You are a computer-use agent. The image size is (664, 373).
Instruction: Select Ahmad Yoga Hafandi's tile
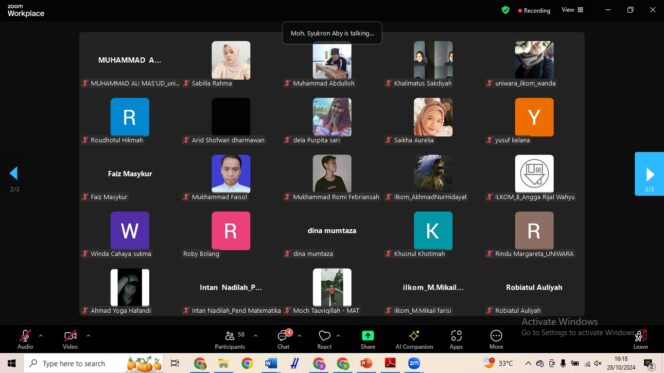point(130,287)
